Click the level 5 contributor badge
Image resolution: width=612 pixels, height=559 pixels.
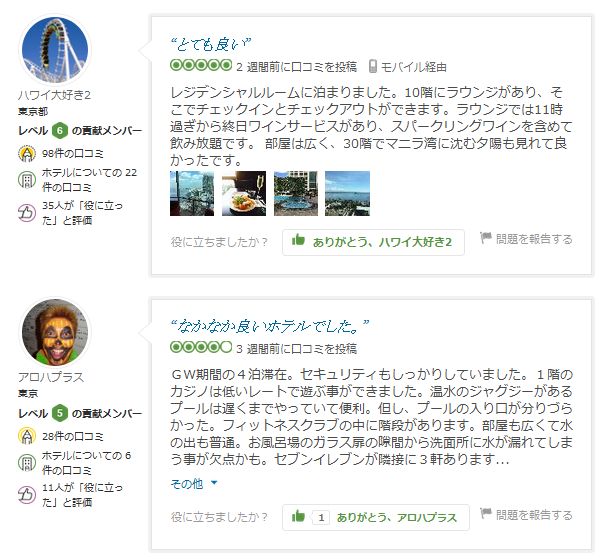coord(60,413)
